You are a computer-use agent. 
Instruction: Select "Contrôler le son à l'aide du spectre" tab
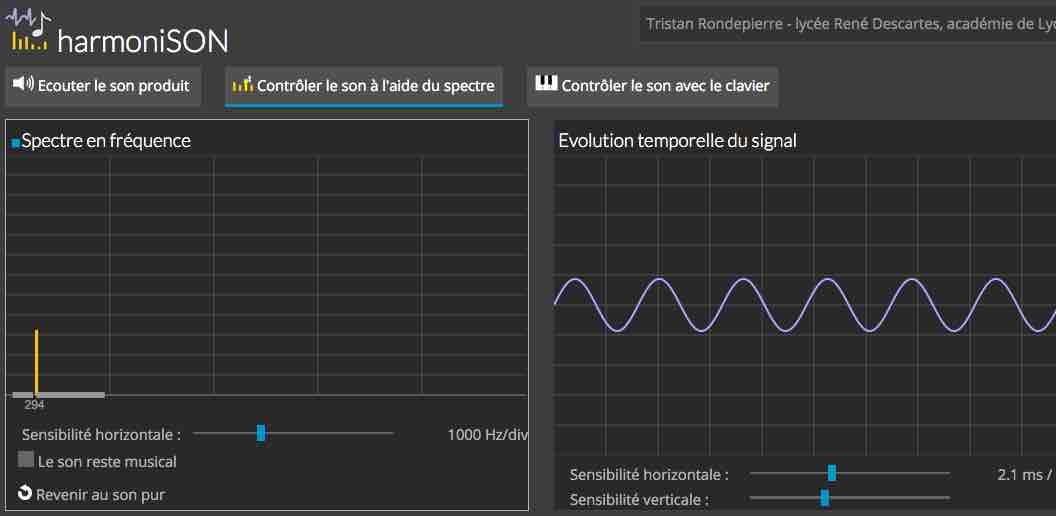pyautogui.click(x=364, y=86)
